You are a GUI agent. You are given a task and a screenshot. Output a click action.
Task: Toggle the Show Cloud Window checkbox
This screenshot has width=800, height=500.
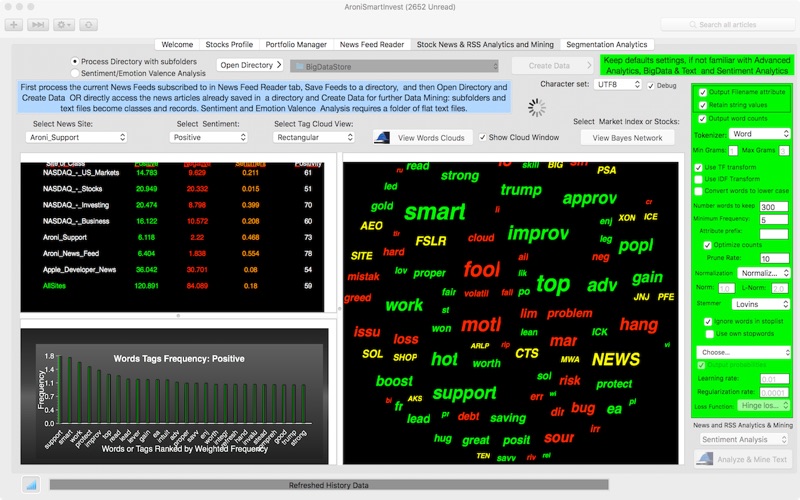(483, 137)
